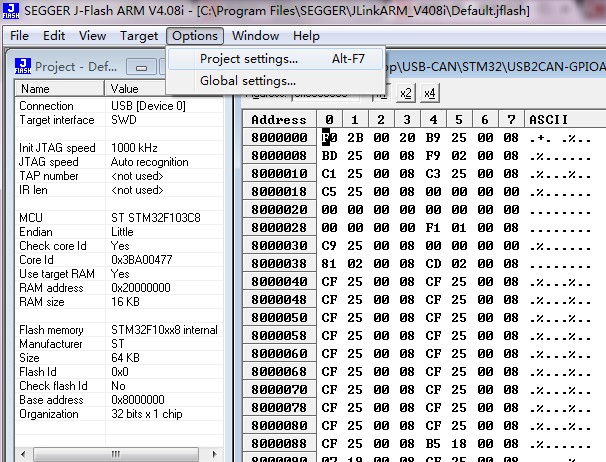
Task: Open the View menu
Action: point(92,36)
